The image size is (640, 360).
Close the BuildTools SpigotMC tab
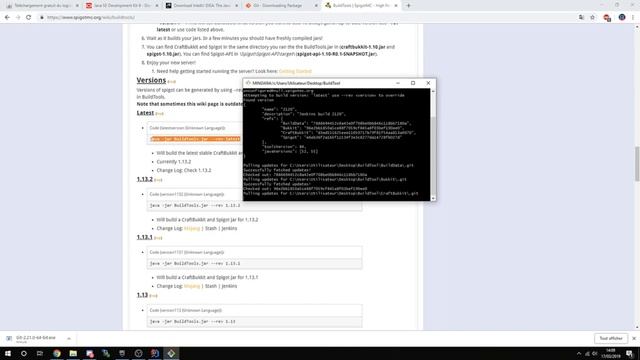point(396,6)
